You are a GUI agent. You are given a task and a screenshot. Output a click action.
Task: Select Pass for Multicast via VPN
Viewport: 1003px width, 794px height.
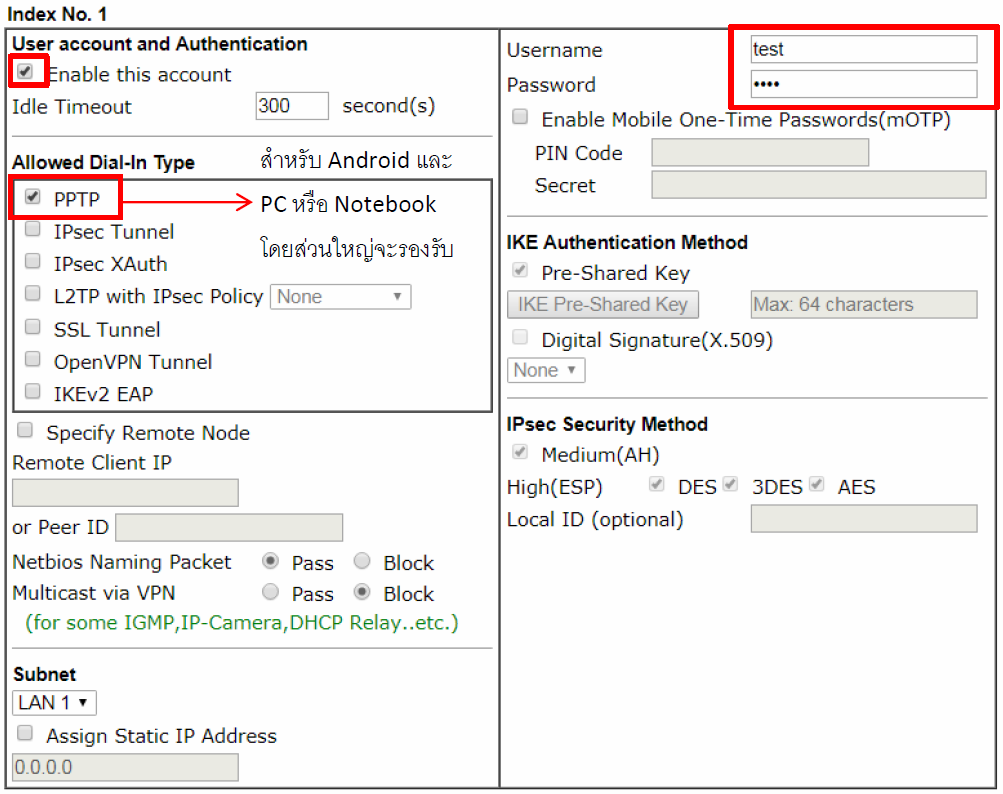tap(270, 593)
